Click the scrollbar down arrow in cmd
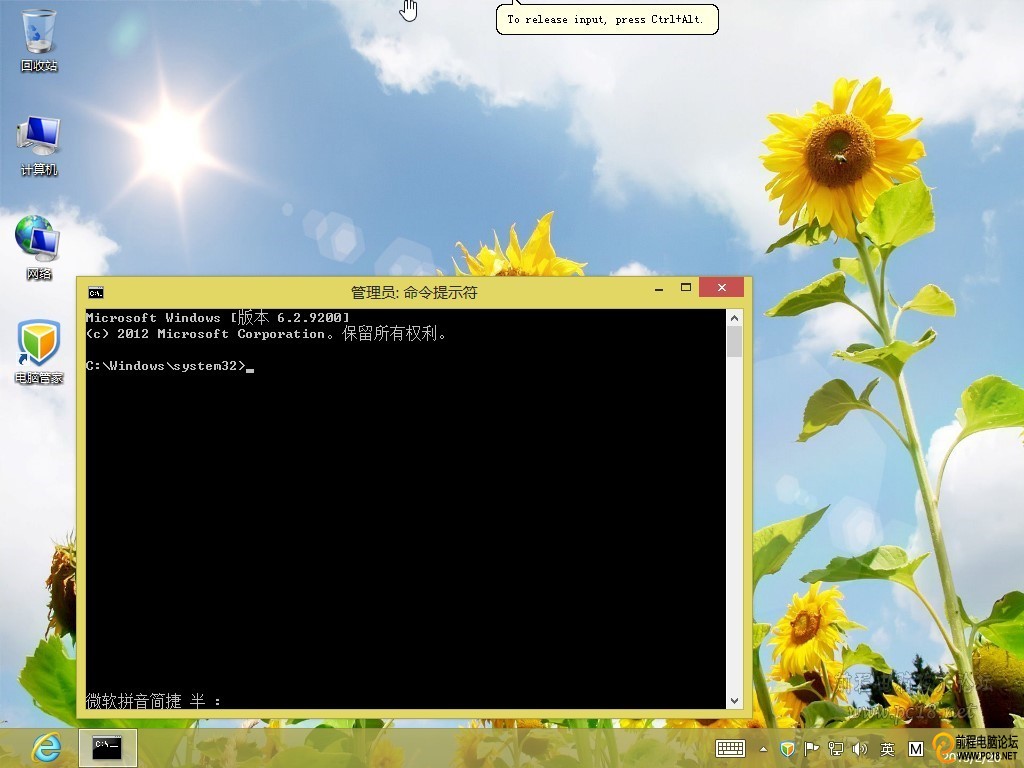Screen dimensions: 1024x768 pos(735,701)
